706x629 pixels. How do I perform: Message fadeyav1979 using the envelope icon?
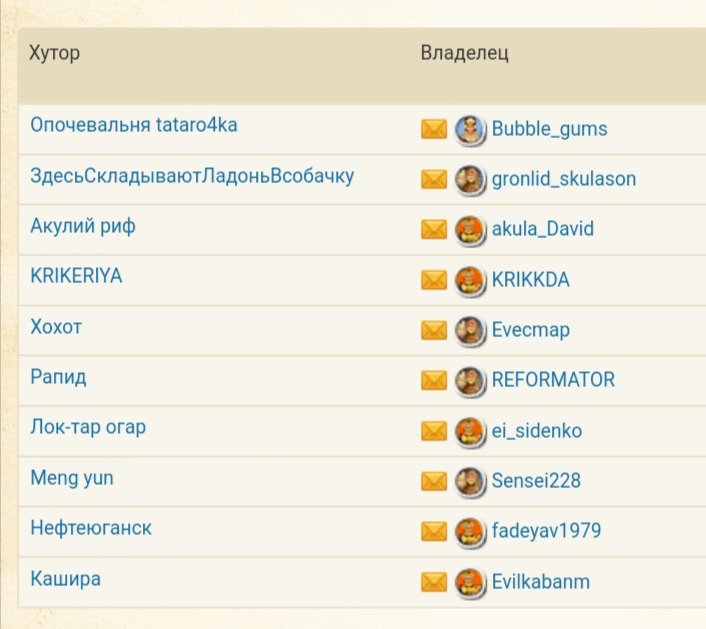click(x=434, y=531)
